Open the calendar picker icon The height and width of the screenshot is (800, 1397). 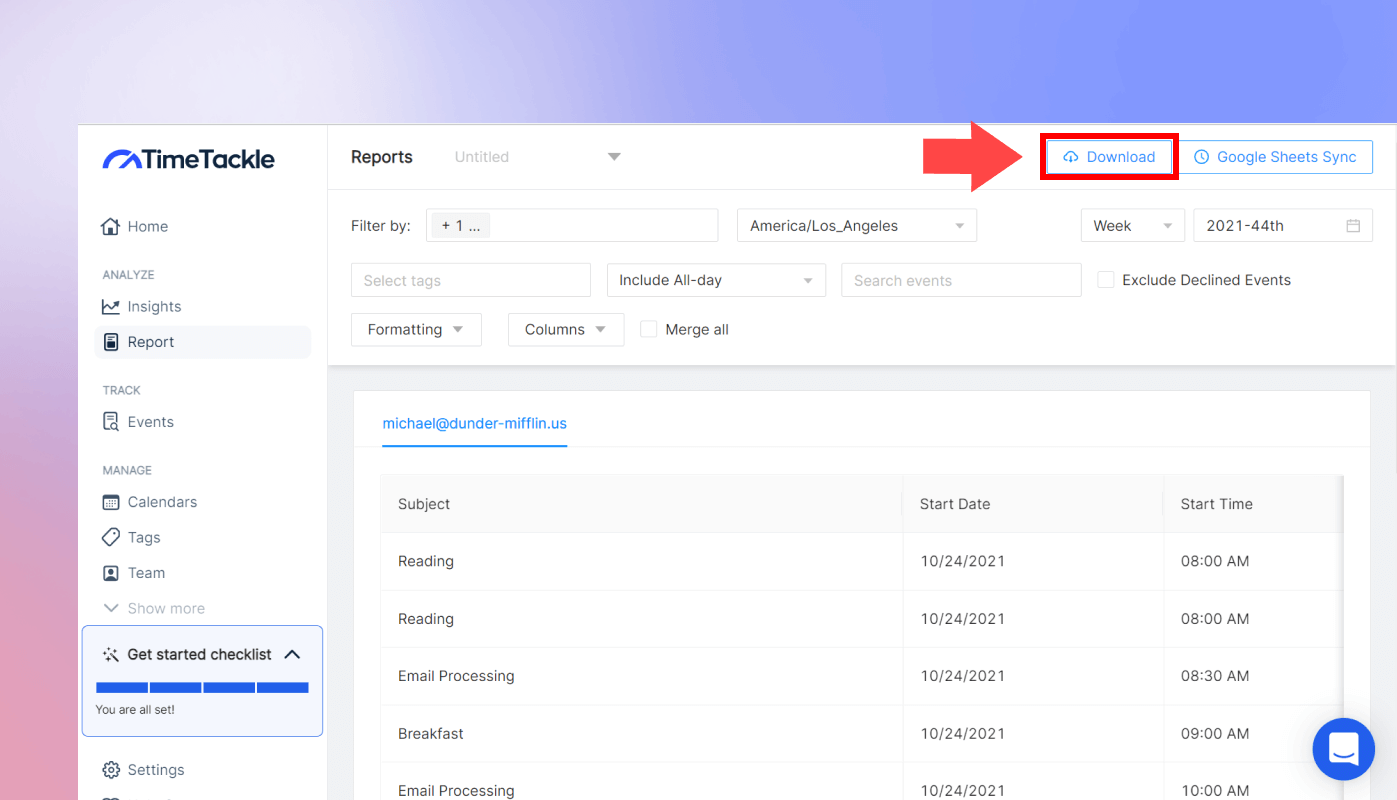(1353, 226)
